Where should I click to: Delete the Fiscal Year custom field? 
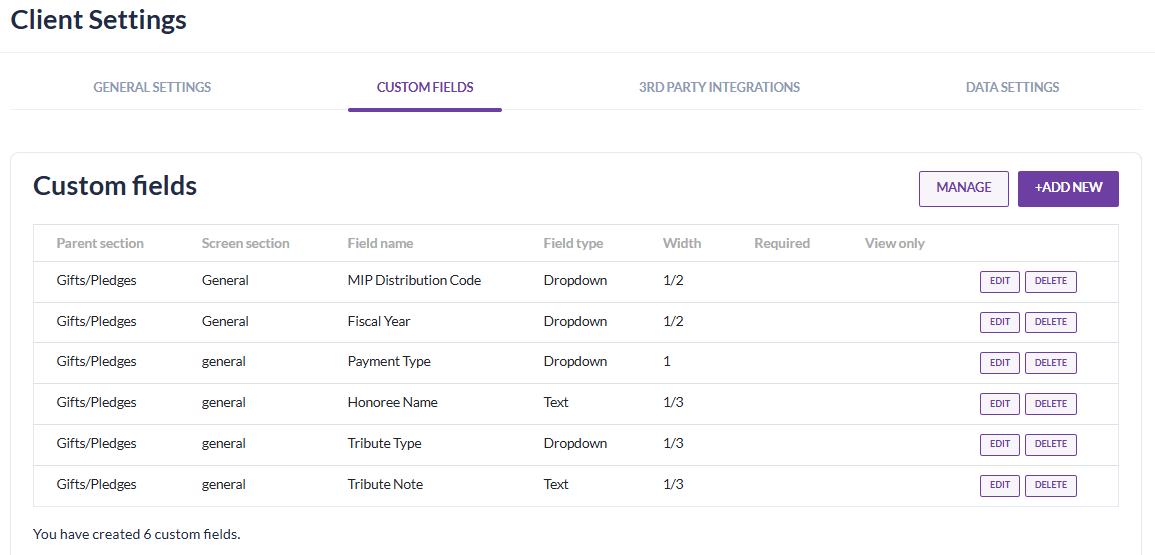[1050, 322]
